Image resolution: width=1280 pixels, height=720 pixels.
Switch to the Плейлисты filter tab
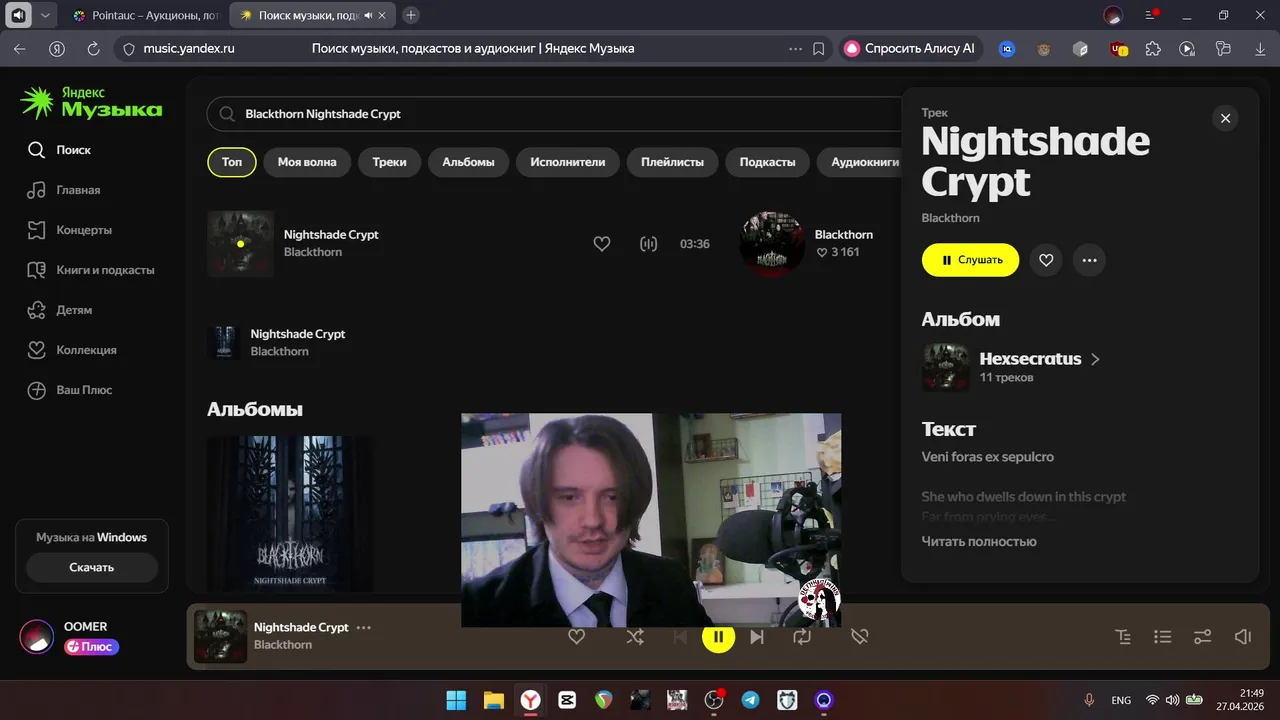672,162
